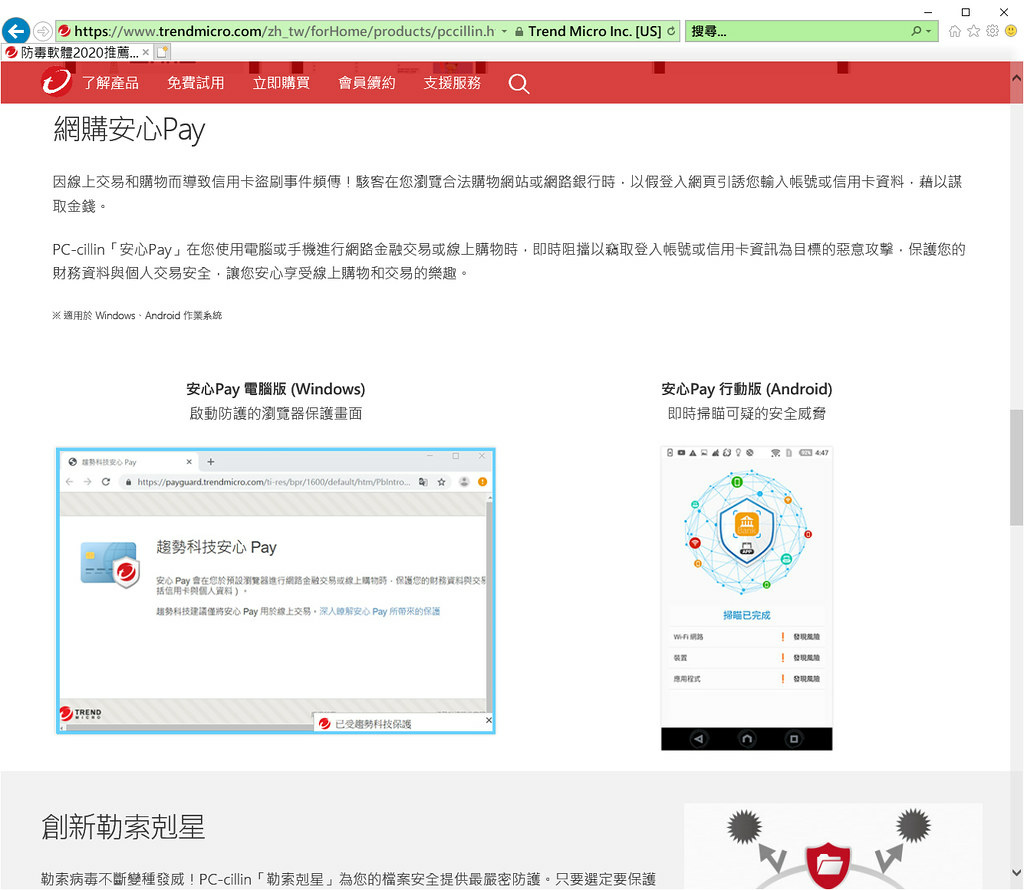
Task: Open the 了解產品 menu
Action: coord(110,83)
